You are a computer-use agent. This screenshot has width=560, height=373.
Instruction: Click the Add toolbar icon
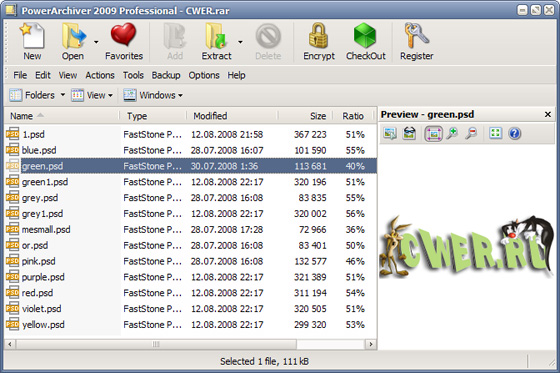point(175,36)
